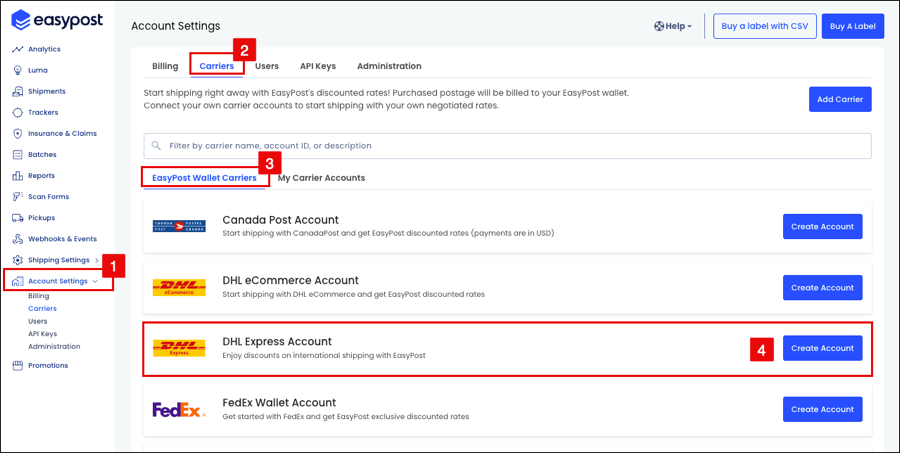Go to Shipments in sidebar
The width and height of the screenshot is (900, 453).
coord(47,91)
